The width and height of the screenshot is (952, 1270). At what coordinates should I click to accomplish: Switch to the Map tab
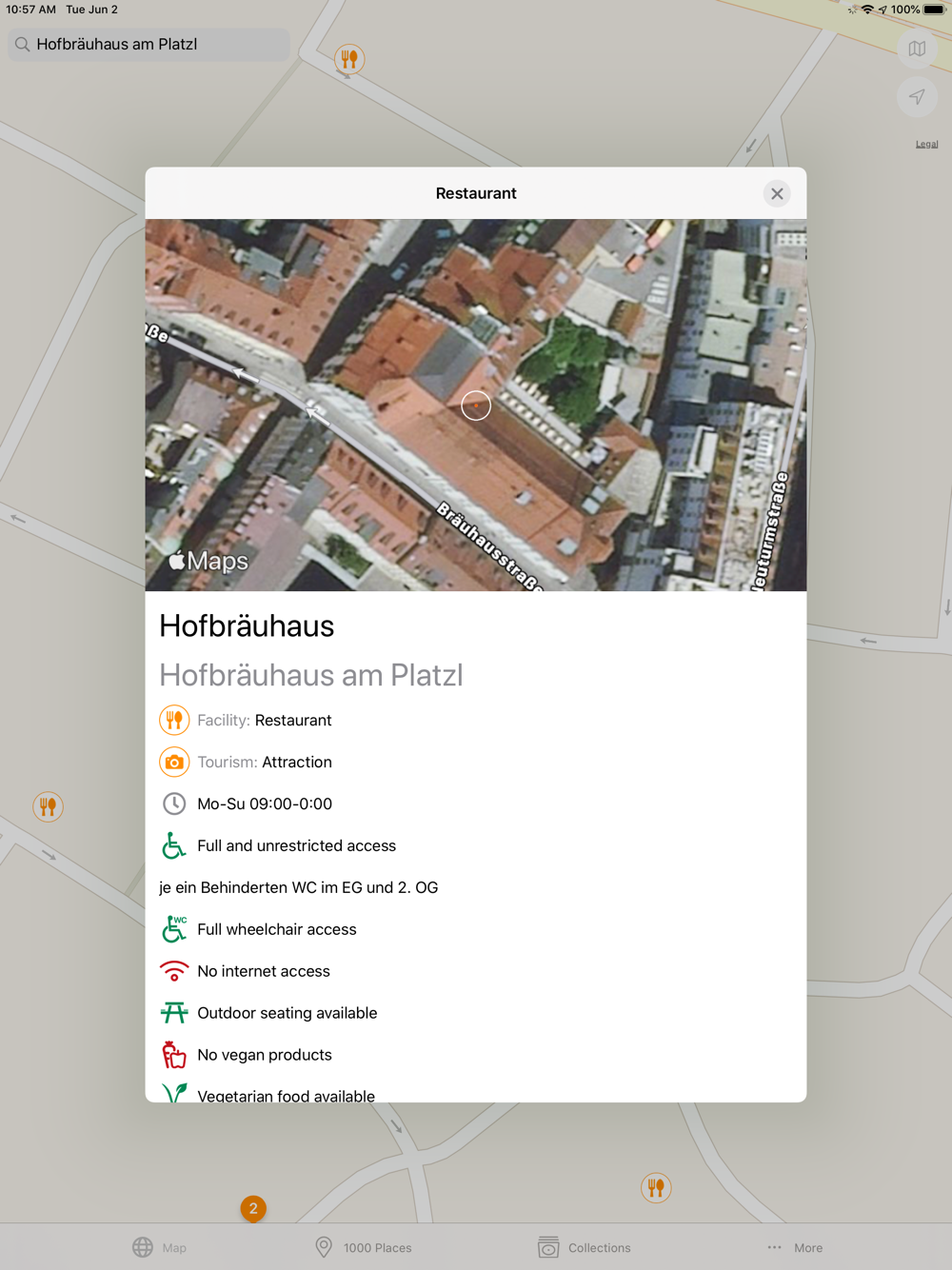160,1247
